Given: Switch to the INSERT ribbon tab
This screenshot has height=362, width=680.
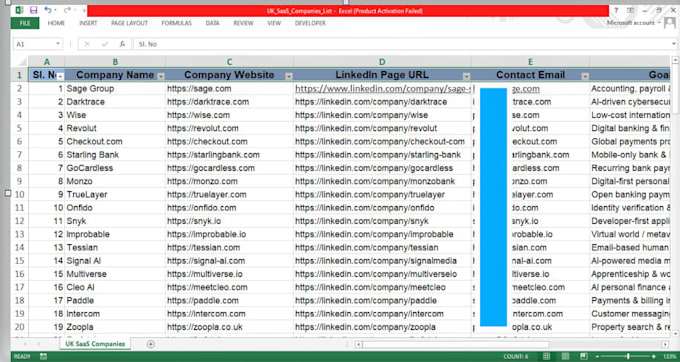Looking at the screenshot, I should (x=88, y=23).
